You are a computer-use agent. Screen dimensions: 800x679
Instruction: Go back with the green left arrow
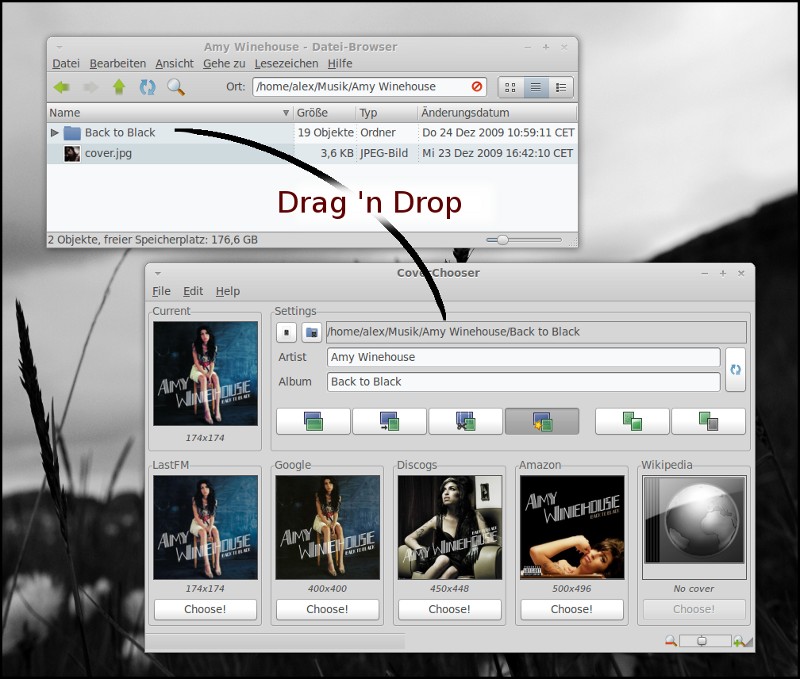(62, 87)
